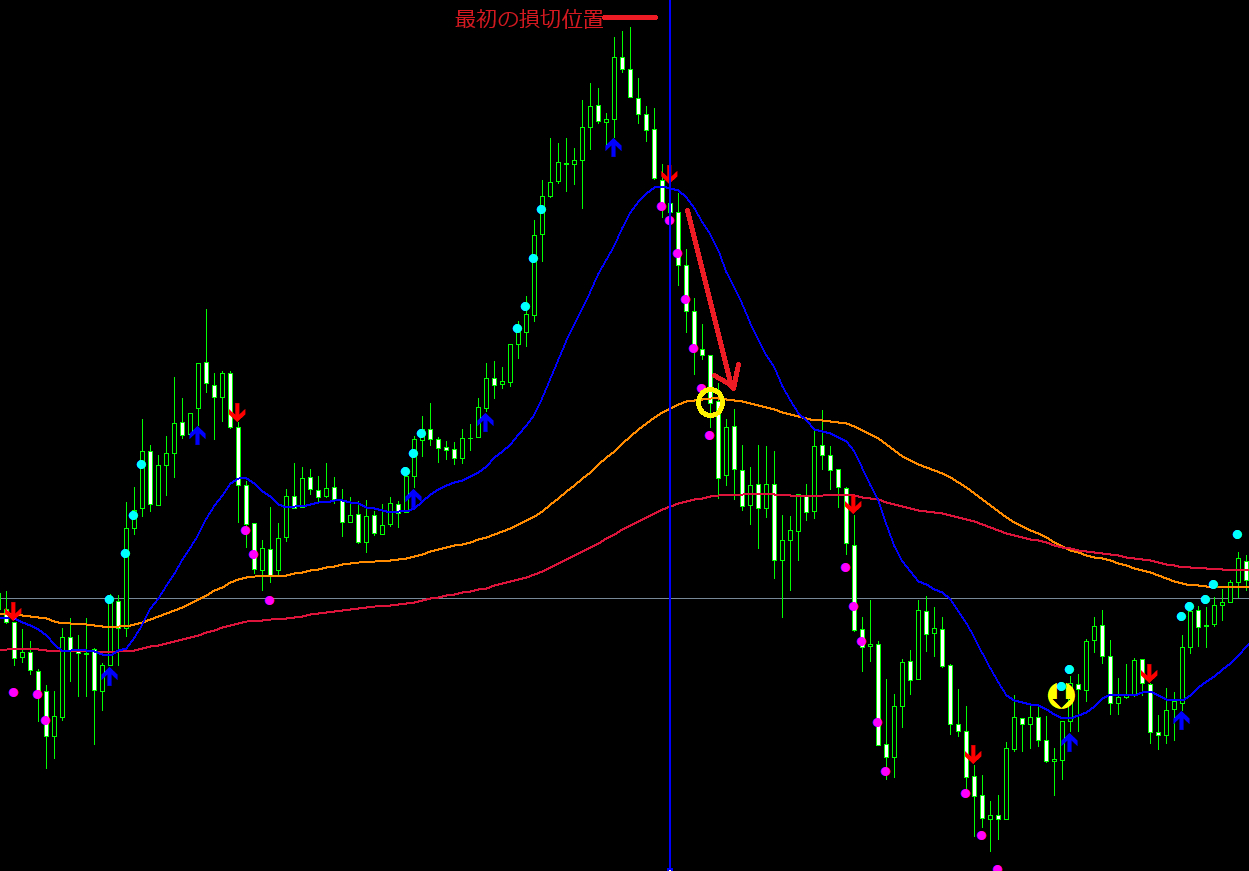Select the red sell arrow on blue vertical line
The width and height of the screenshot is (1249, 871).
point(669,177)
